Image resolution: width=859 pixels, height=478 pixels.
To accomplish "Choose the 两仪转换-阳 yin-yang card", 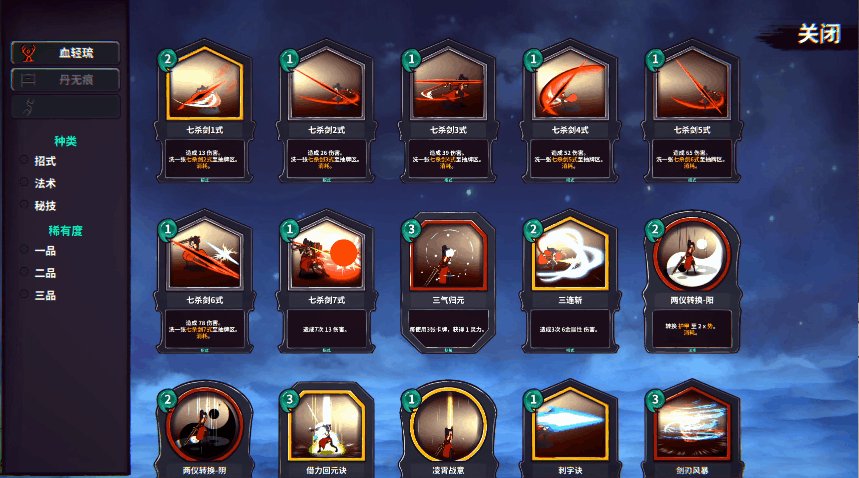I will click(x=692, y=281).
